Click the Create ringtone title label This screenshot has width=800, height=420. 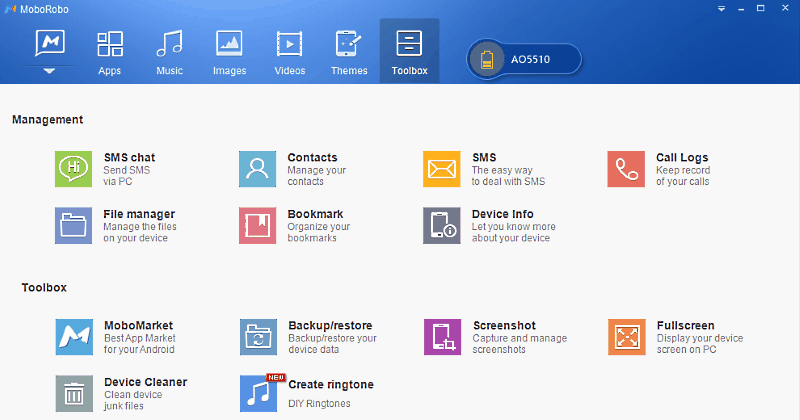coord(331,385)
